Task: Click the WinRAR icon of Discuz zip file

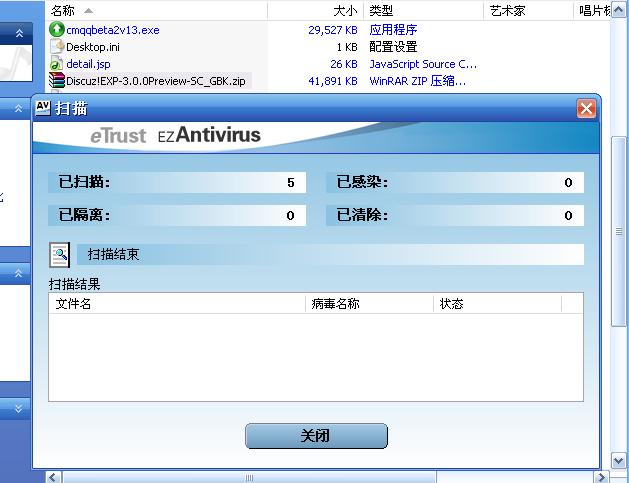Action: (x=57, y=80)
